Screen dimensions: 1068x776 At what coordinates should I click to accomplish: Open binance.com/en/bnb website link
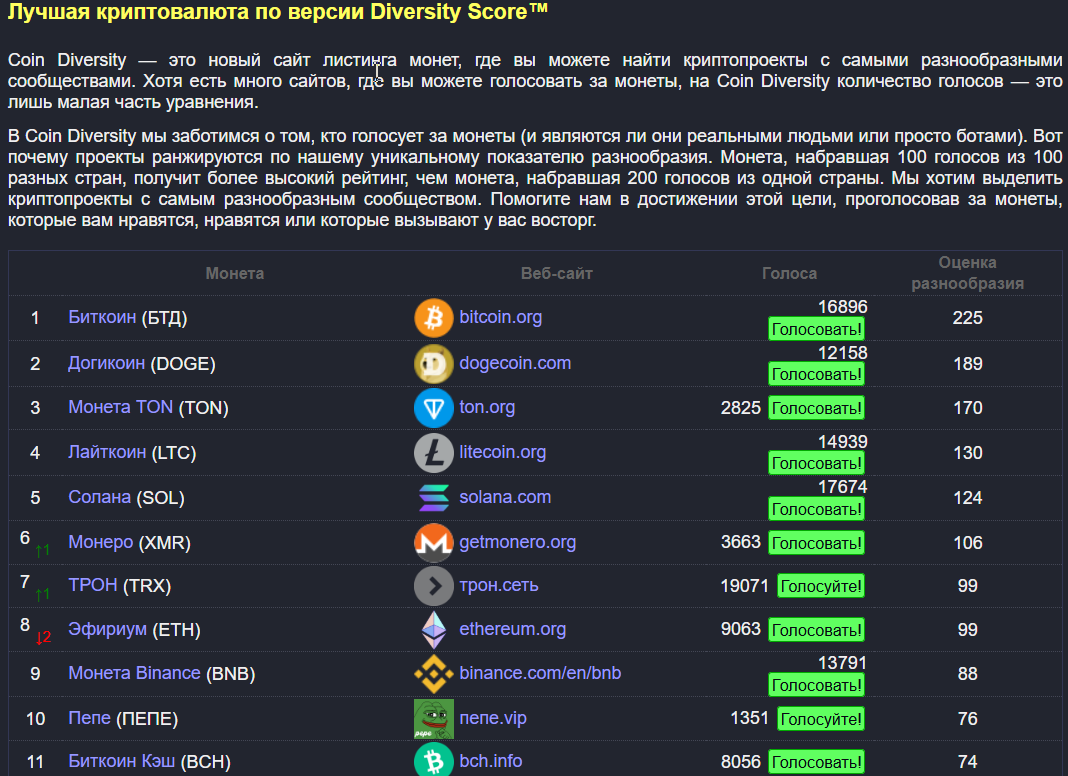pos(540,673)
